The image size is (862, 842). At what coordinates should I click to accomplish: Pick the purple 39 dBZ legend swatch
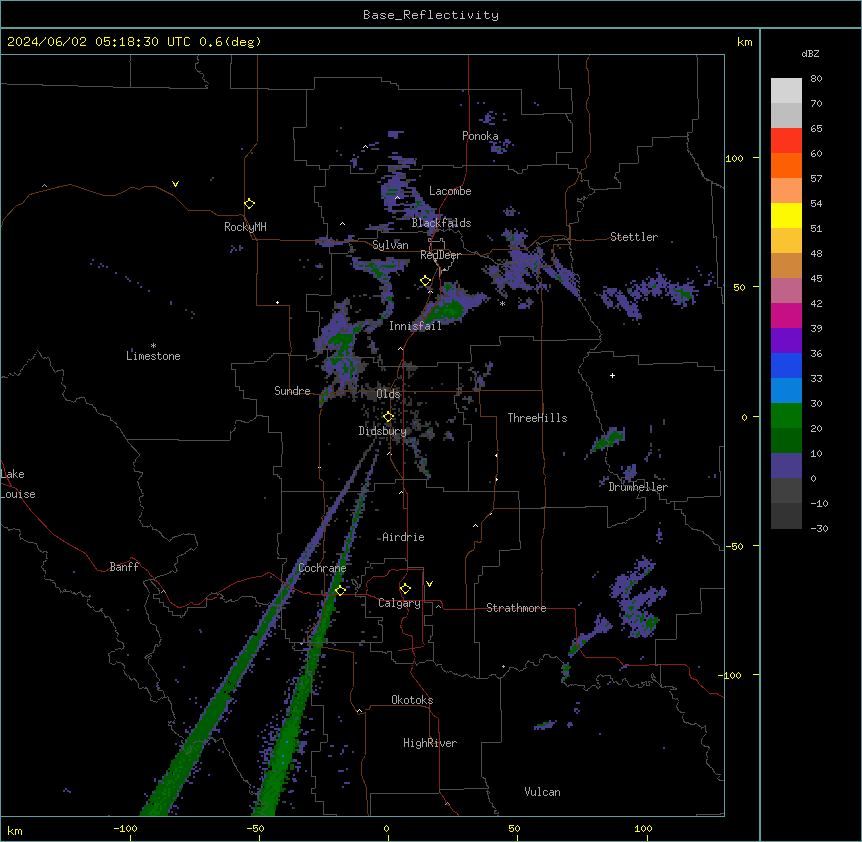pos(786,341)
